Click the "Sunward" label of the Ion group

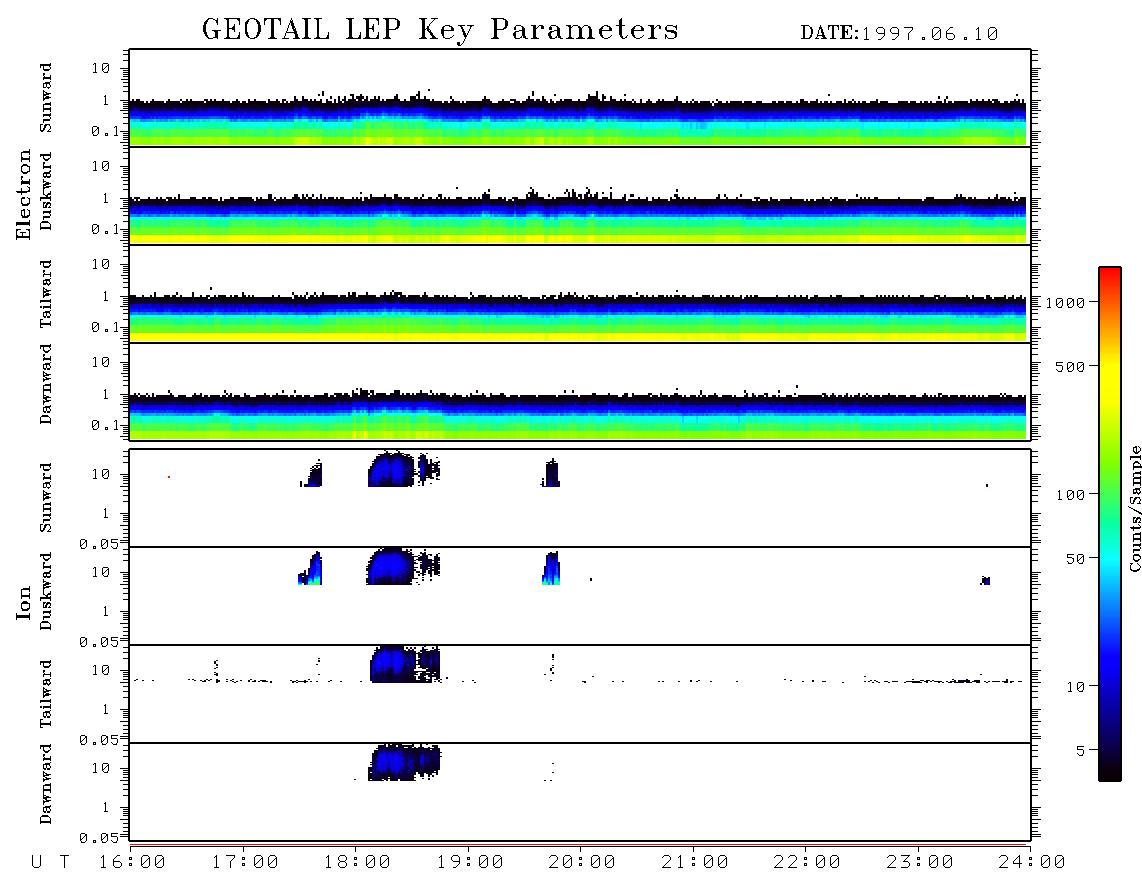click(x=46, y=498)
